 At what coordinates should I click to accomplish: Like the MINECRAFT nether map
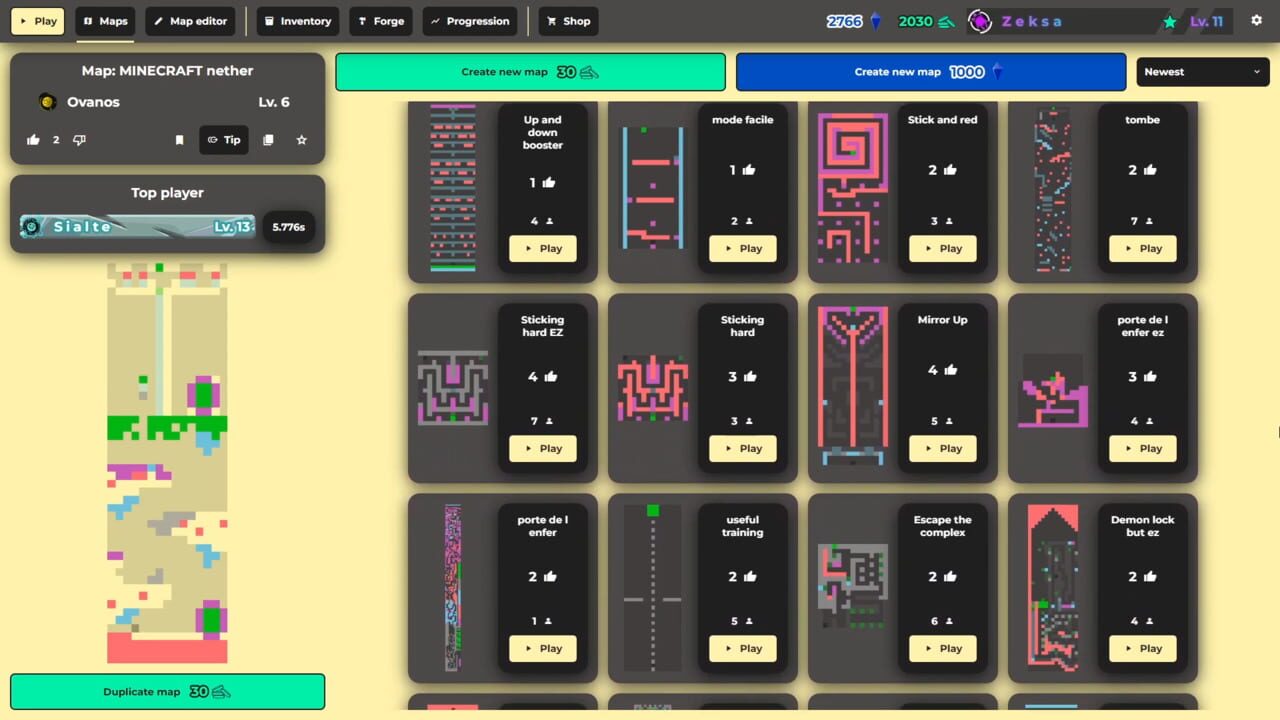tap(33, 140)
